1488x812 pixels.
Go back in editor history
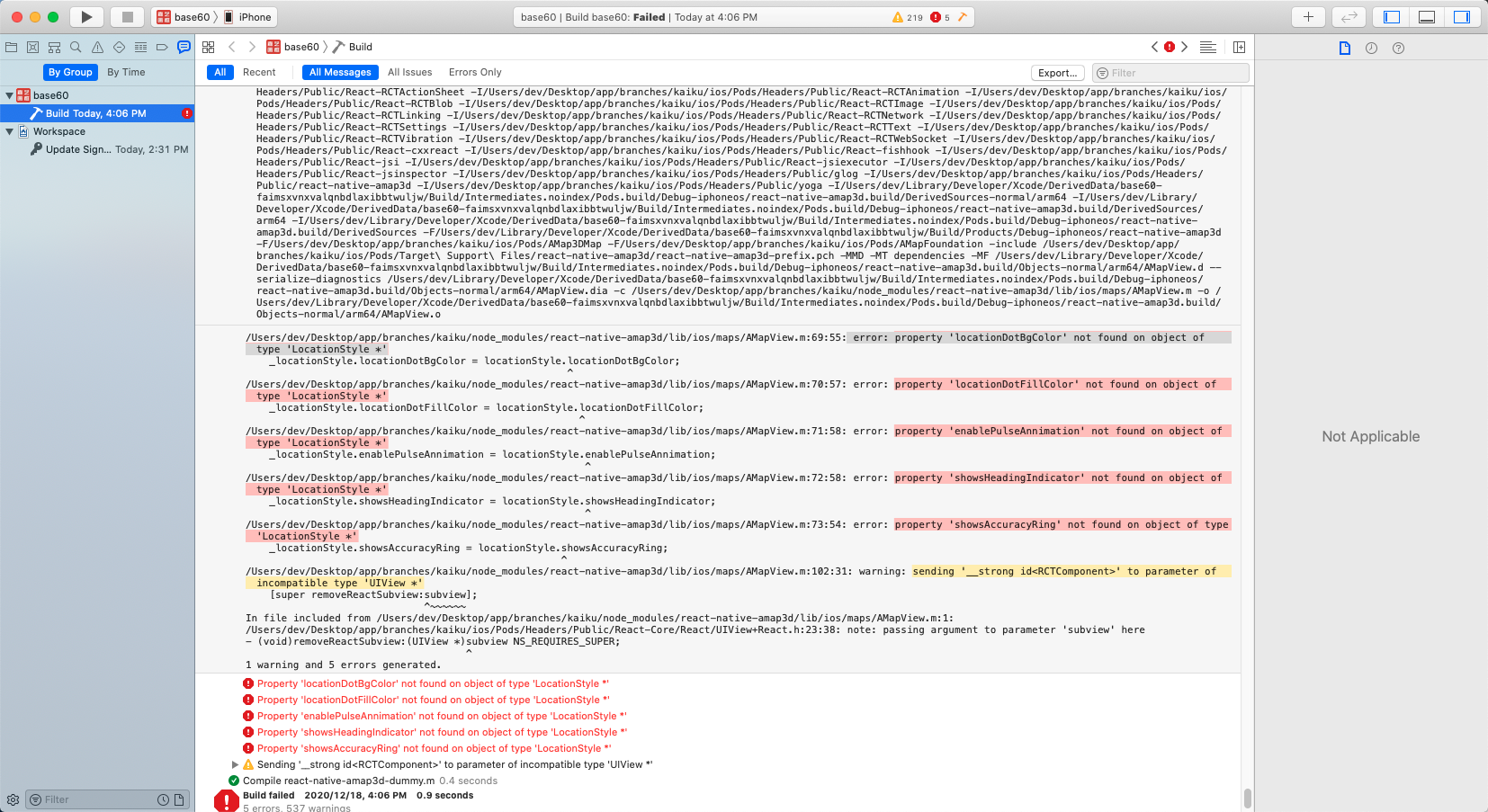(231, 47)
